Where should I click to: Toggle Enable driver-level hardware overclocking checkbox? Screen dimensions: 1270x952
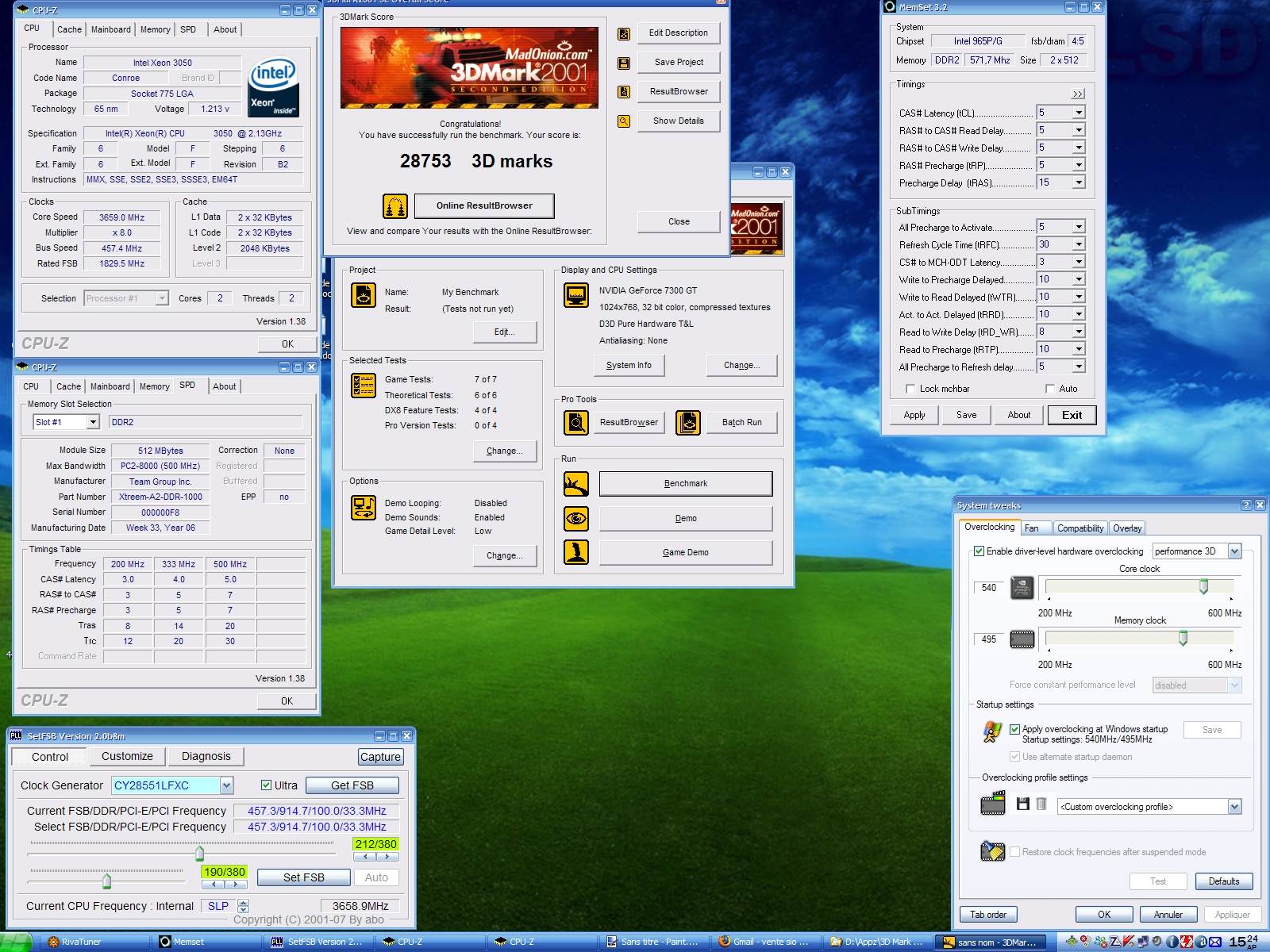[979, 551]
